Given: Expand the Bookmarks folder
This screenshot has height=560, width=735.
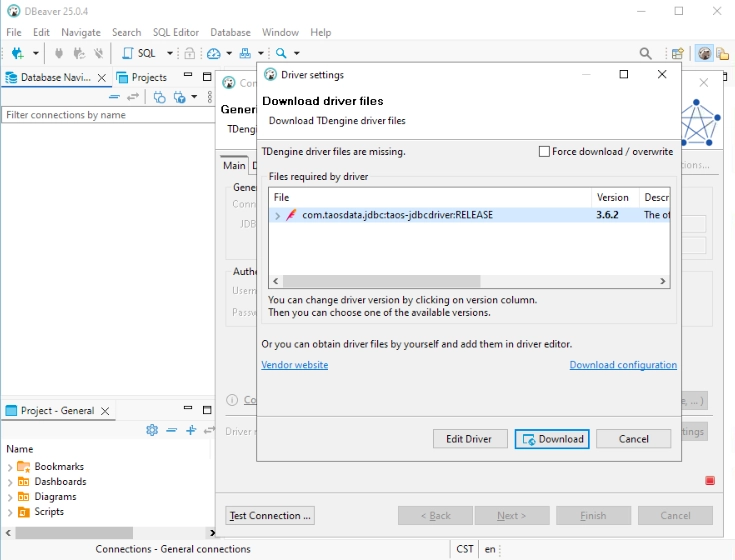Looking at the screenshot, I should 10,467.
